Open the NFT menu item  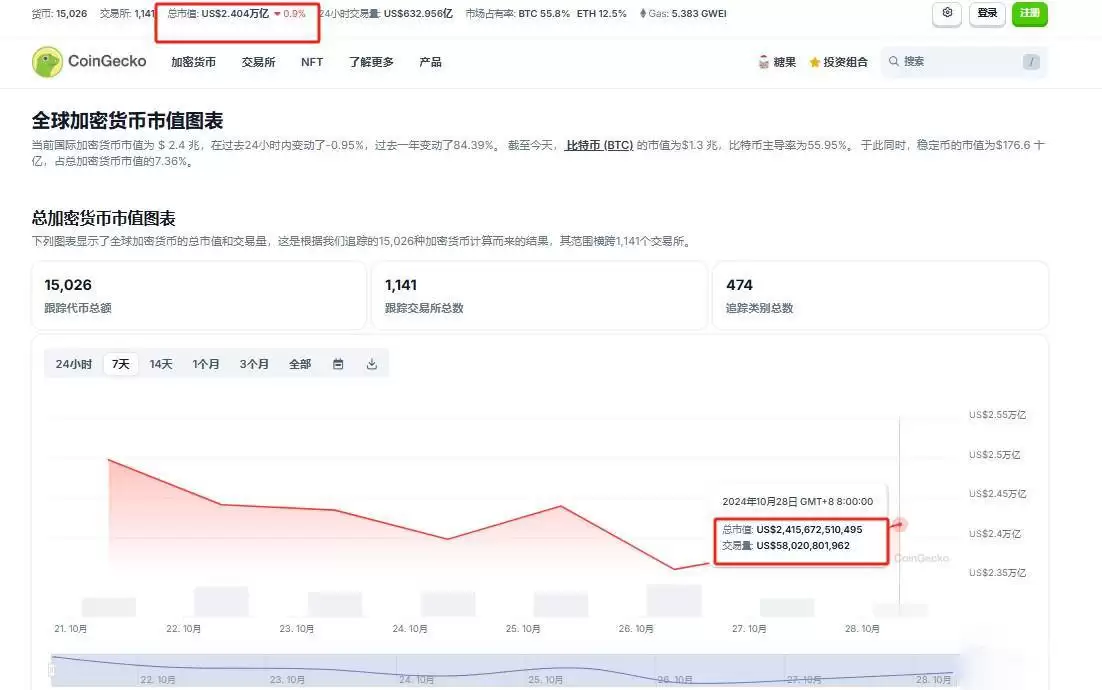click(x=312, y=62)
